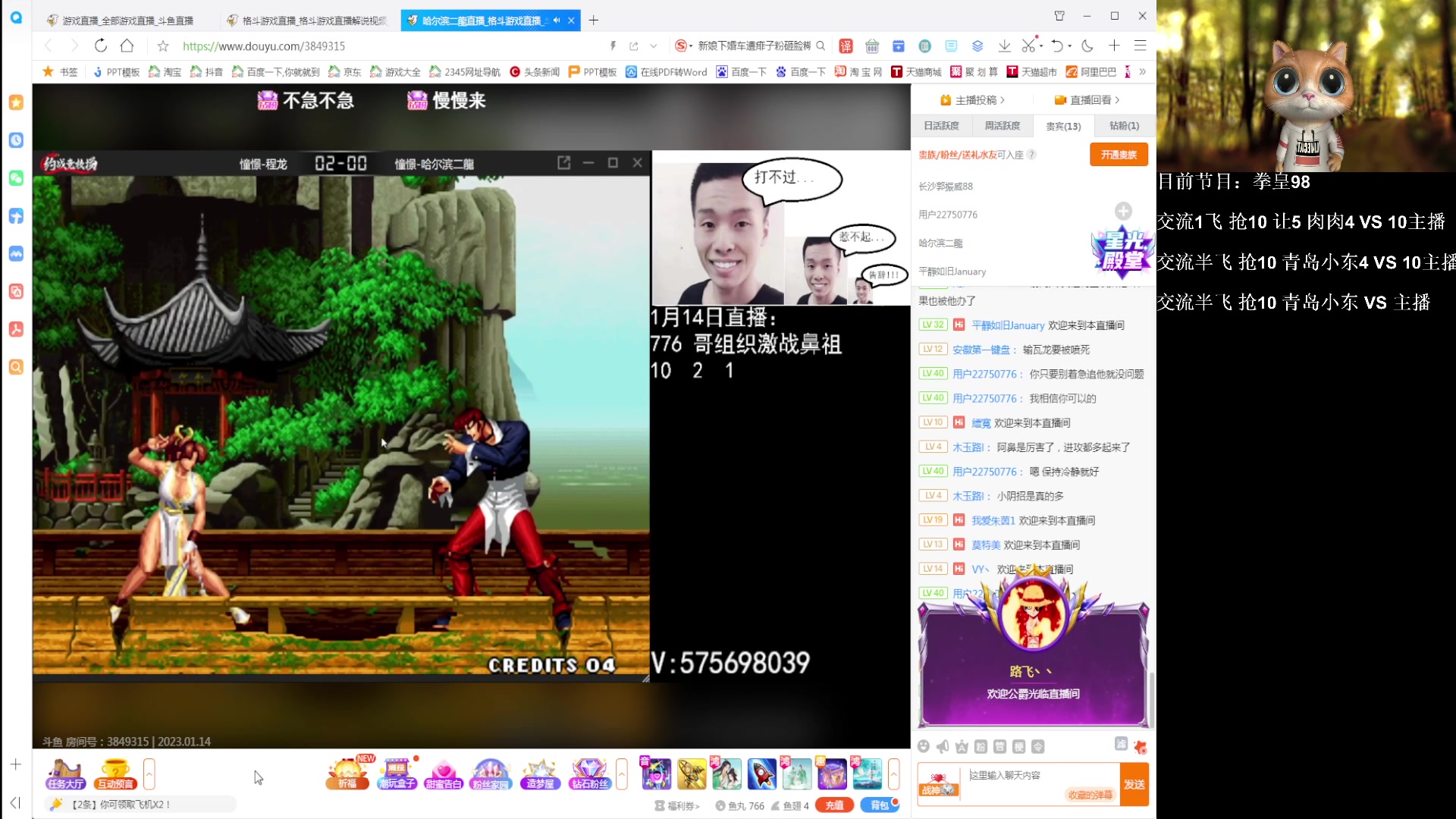Switch to the 周活跃度 tab
The image size is (1456, 819).
tap(1002, 126)
